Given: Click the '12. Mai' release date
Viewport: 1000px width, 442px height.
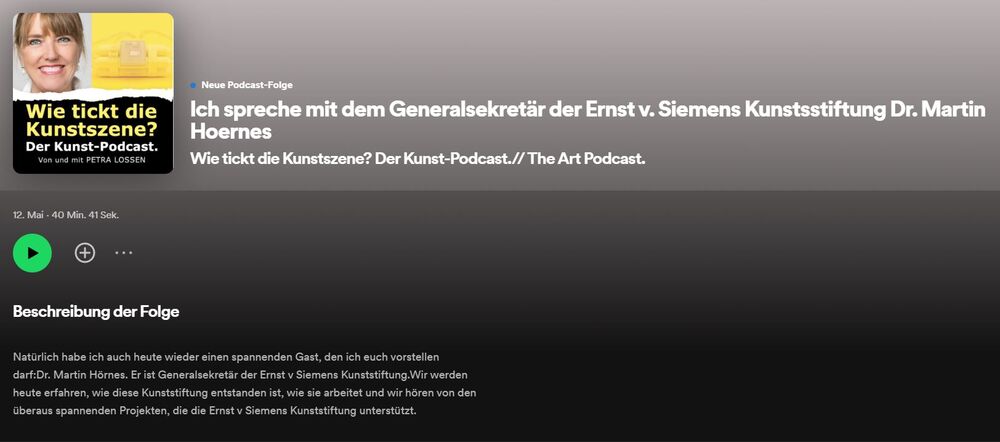Looking at the screenshot, I should (x=27, y=215).
